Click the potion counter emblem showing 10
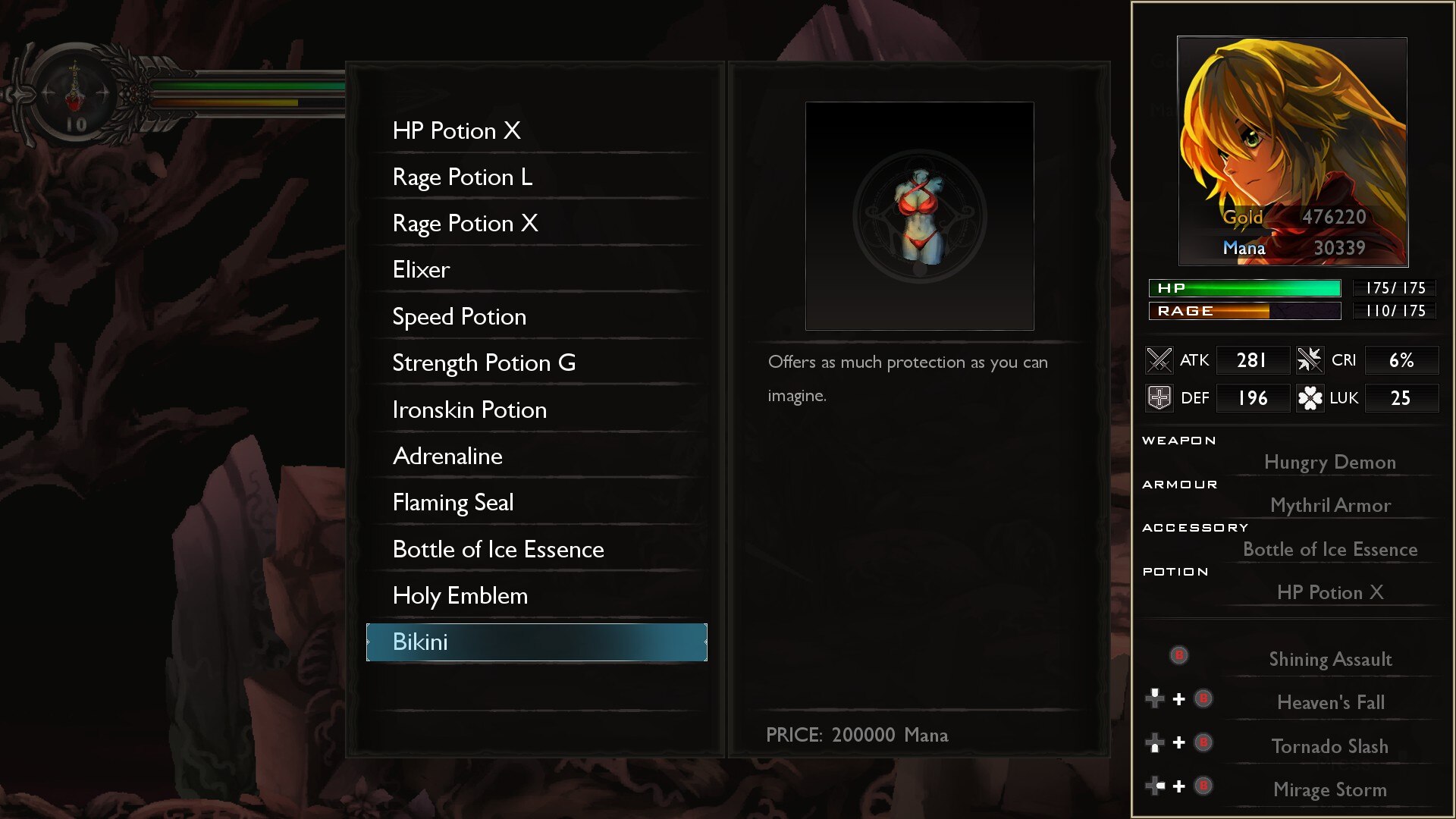The image size is (1456, 819). (74, 96)
